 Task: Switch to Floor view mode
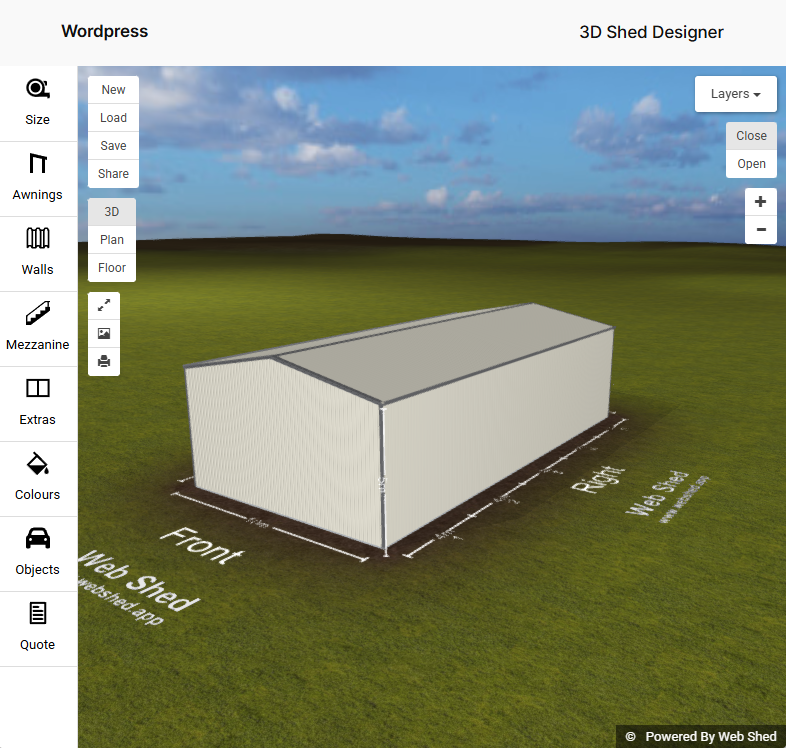point(112,268)
